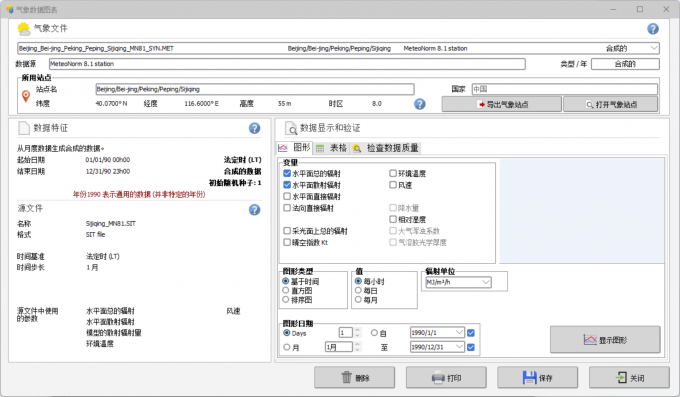Click the document icon beside 数据特征
680x397 pixels.
point(23,128)
